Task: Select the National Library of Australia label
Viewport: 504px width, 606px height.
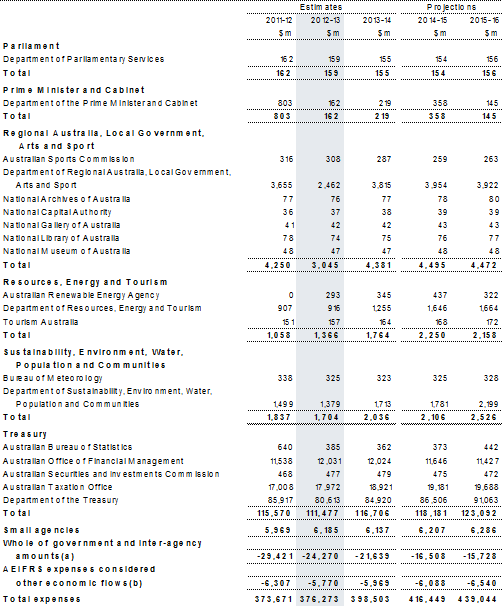Action: click(x=61, y=238)
